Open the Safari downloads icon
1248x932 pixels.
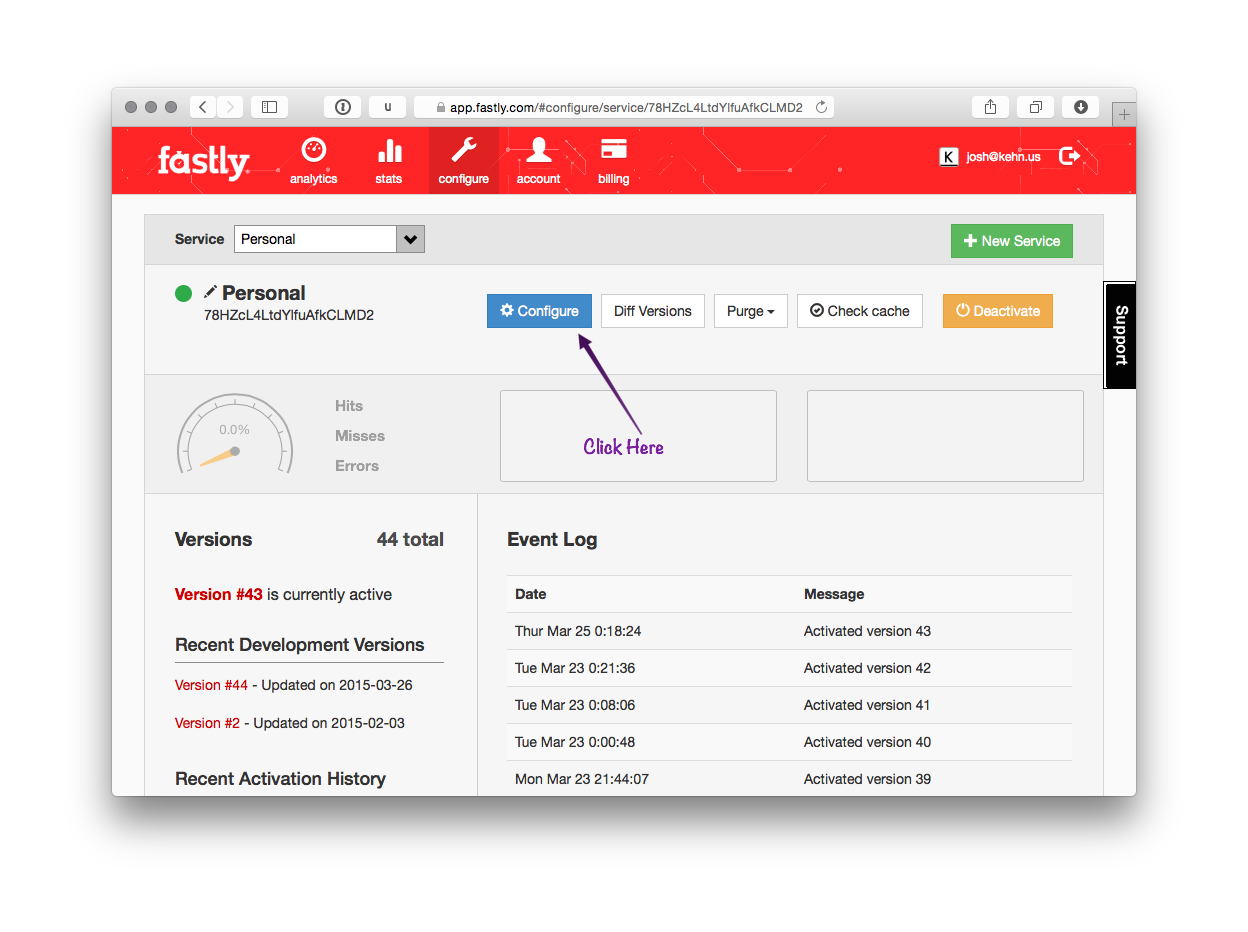point(1081,107)
